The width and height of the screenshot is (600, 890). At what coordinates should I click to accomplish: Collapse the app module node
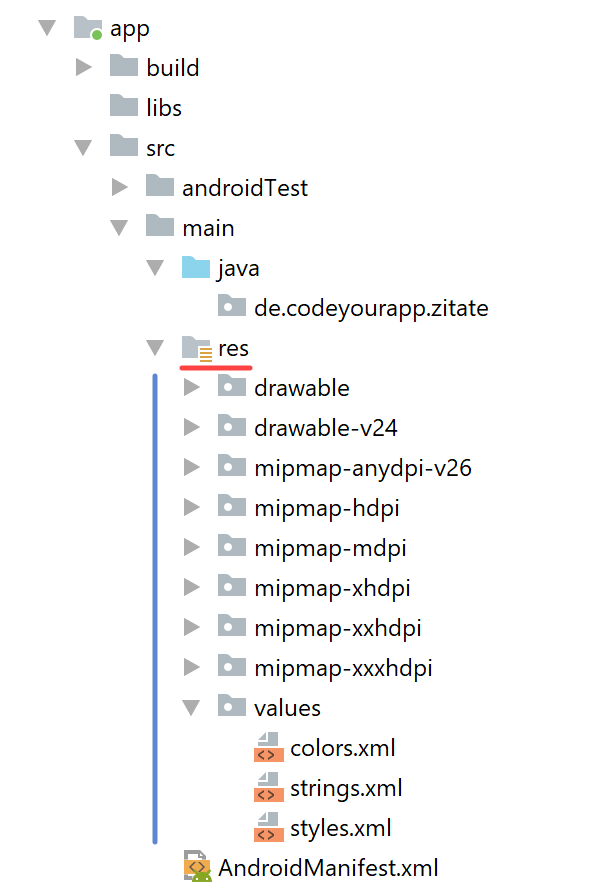47,27
